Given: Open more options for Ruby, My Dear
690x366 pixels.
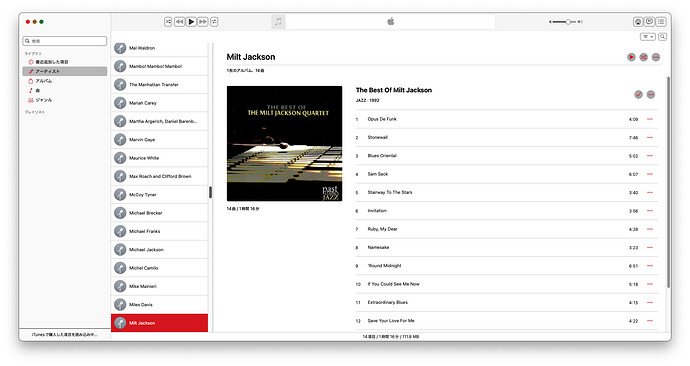Looking at the screenshot, I should click(650, 229).
